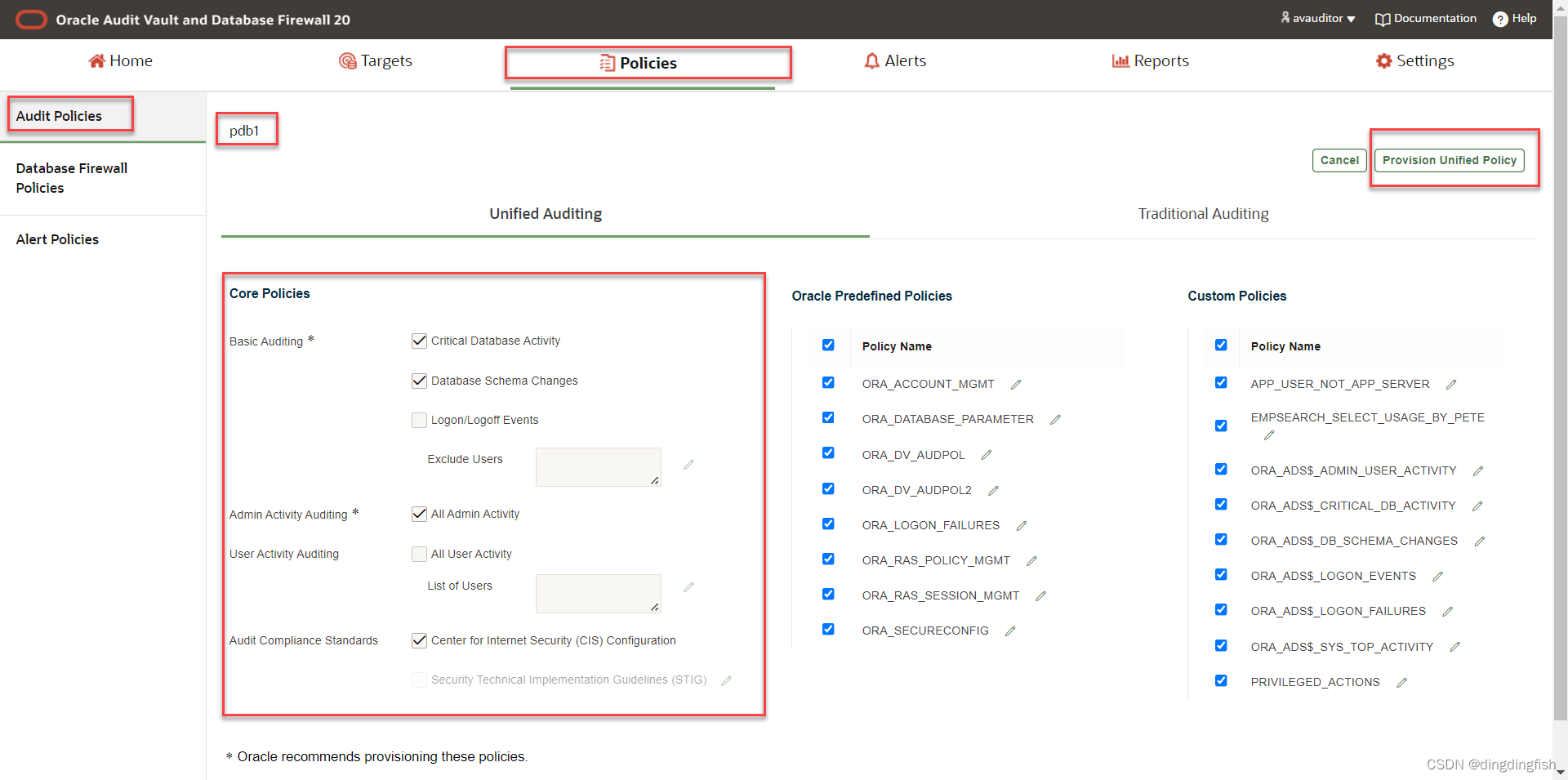The width and height of the screenshot is (1568, 780).
Task: Click the STIG guidelines edit pencil
Action: click(726, 680)
